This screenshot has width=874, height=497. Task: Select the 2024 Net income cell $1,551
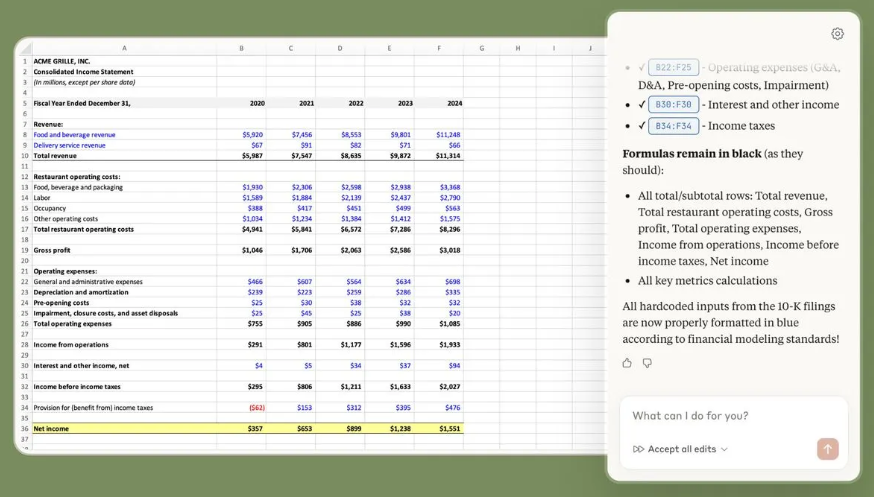pyautogui.click(x=449, y=428)
